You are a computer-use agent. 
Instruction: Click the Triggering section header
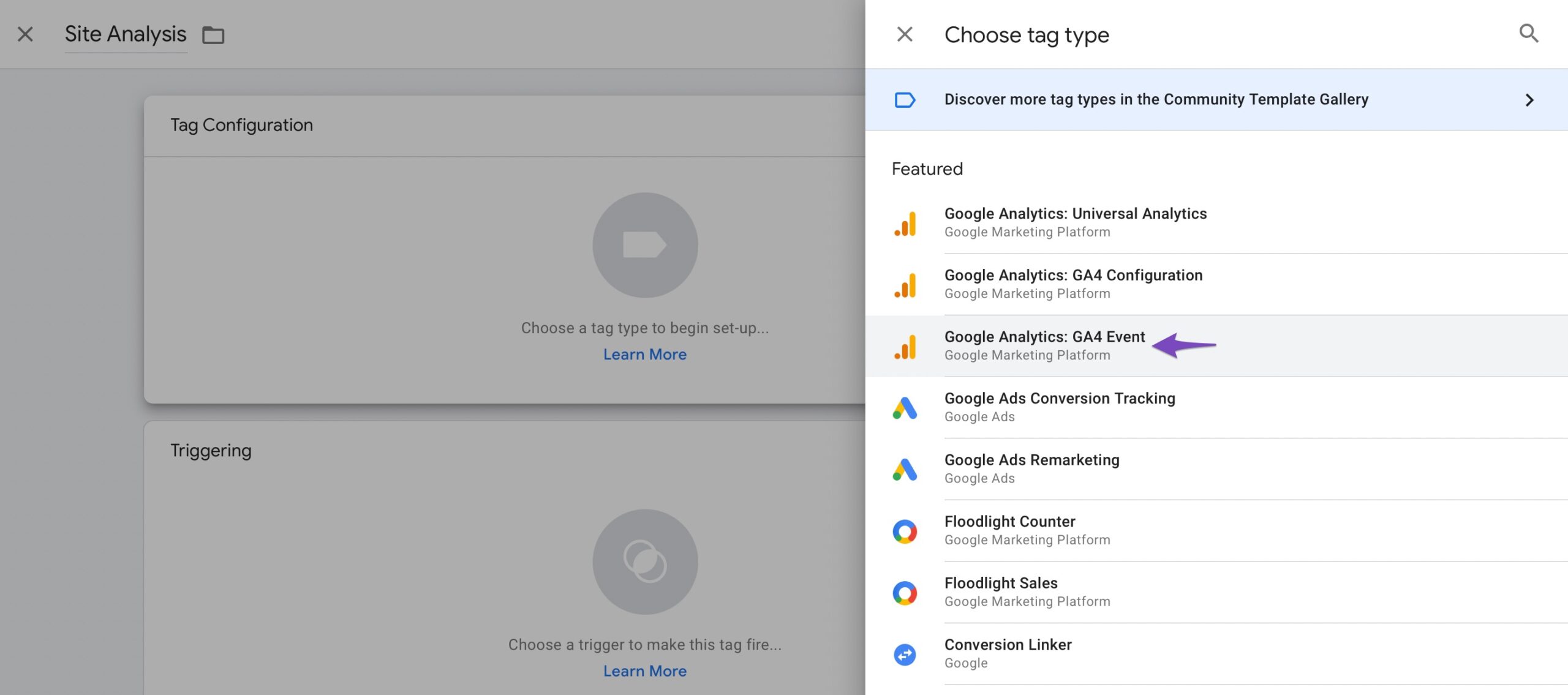[x=211, y=451]
